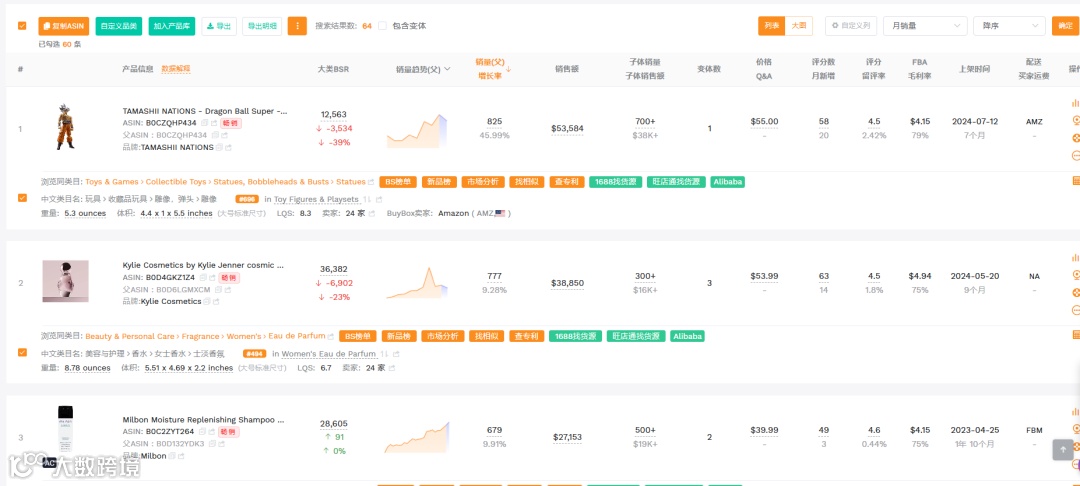Click the rank trend icon after Women's Eau de Parfum
Viewport: 1080px width, 486px height.
click(386, 354)
